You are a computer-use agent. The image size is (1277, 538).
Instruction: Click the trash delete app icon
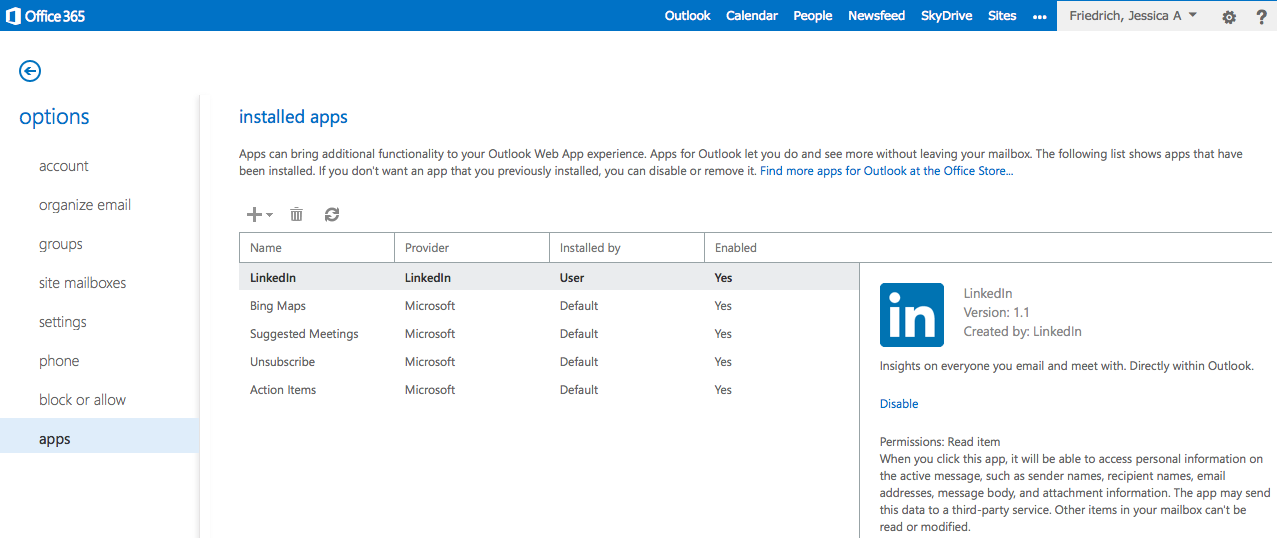(x=296, y=214)
